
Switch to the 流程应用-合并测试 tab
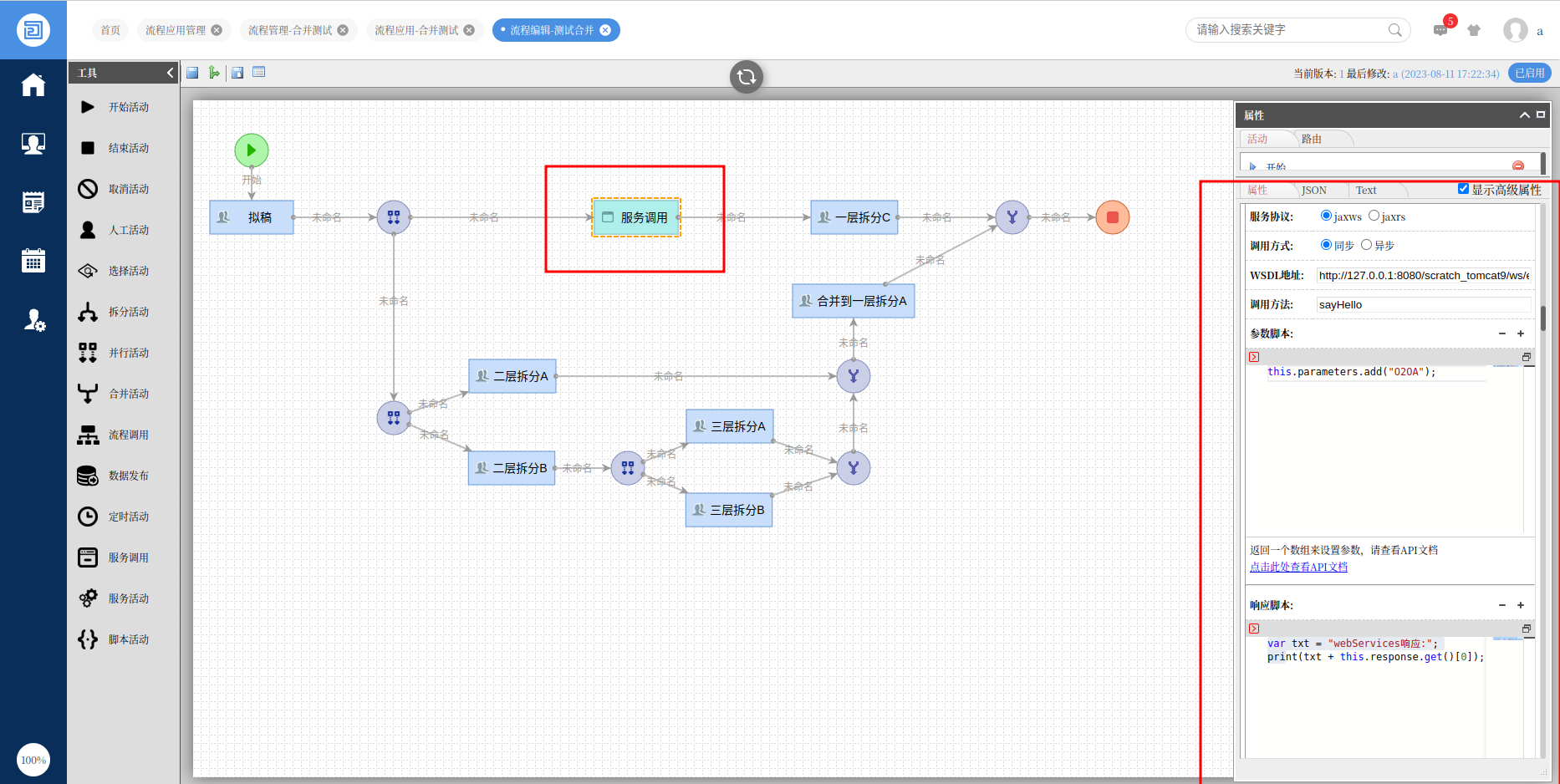[416, 30]
